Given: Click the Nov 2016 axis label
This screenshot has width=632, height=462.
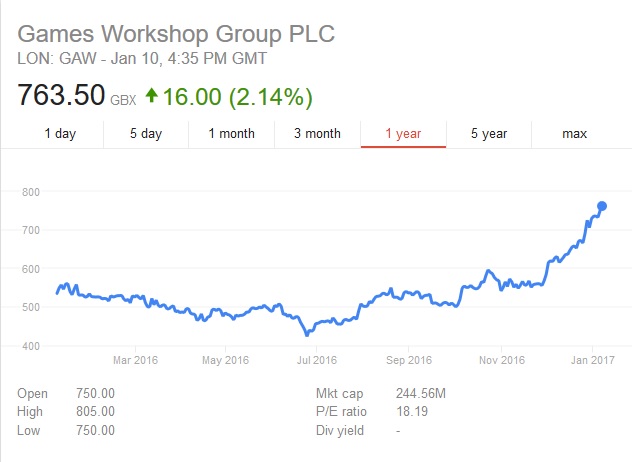Looking at the screenshot, I should (502, 360).
